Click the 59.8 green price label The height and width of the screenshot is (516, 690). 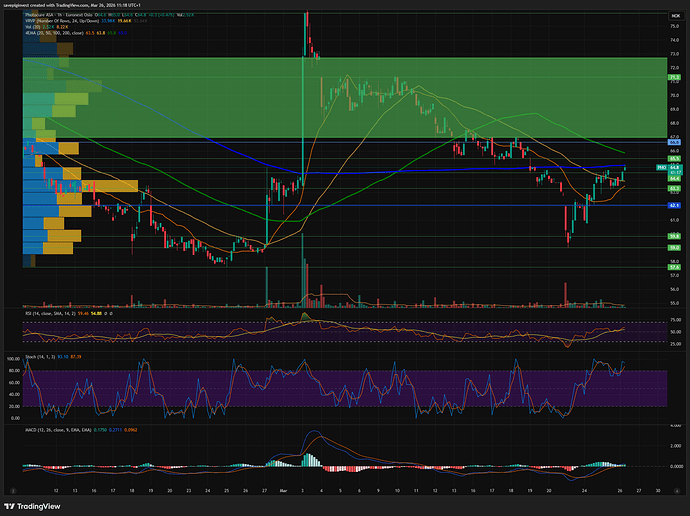[675, 237]
